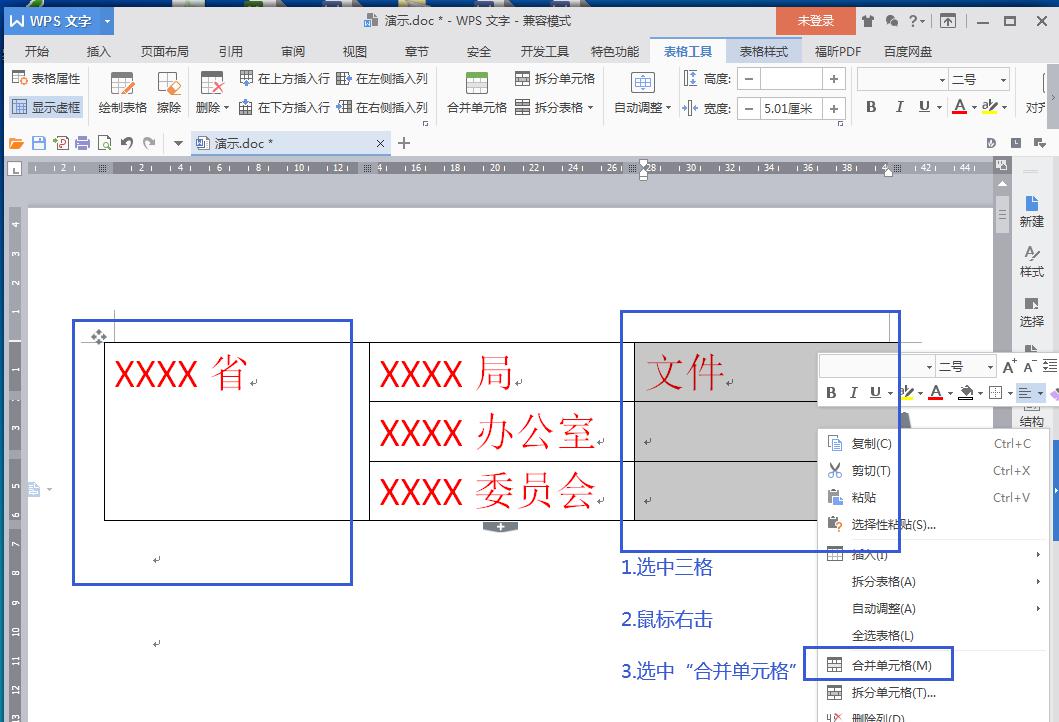The image size is (1059, 722).
Task: Click the Open folder quick-access icon
Action: pos(16,143)
